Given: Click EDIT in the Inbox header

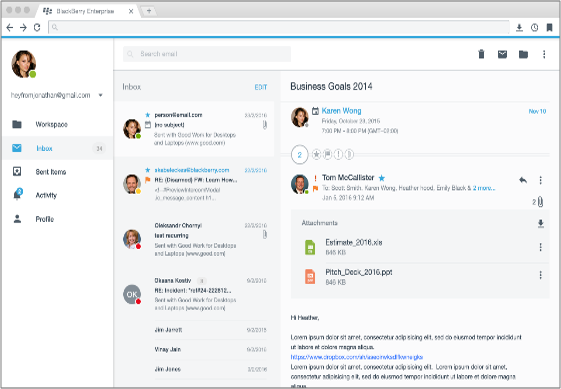Looking at the screenshot, I should click(x=261, y=87).
